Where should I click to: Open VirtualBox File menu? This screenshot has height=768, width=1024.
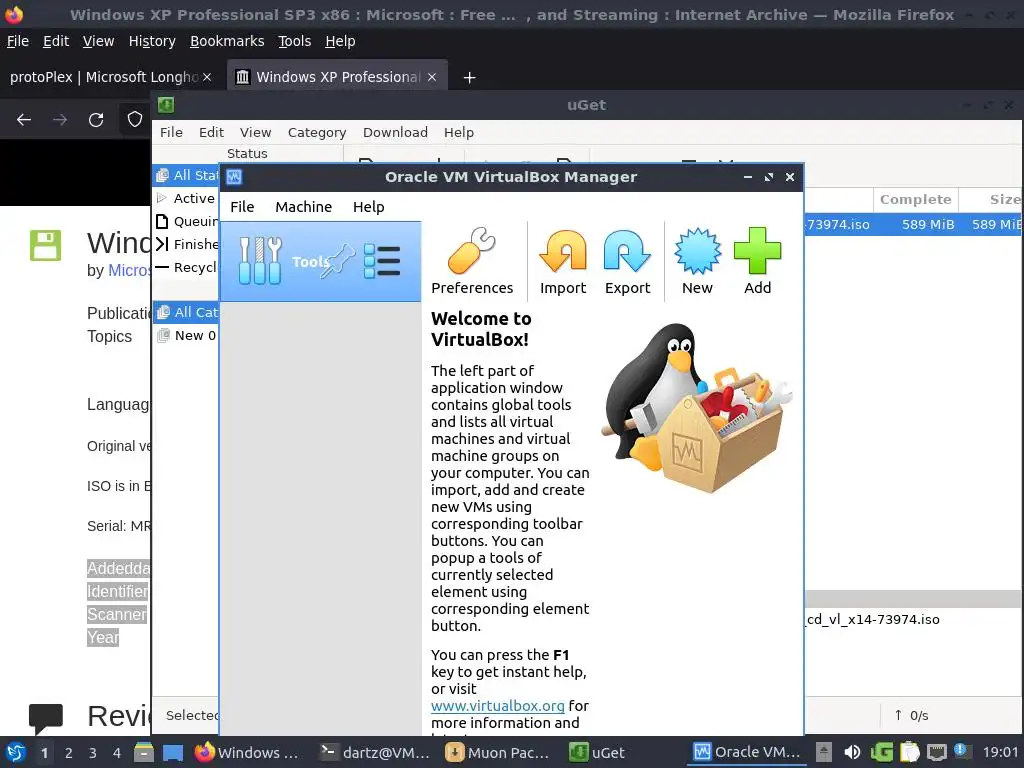[x=242, y=207]
